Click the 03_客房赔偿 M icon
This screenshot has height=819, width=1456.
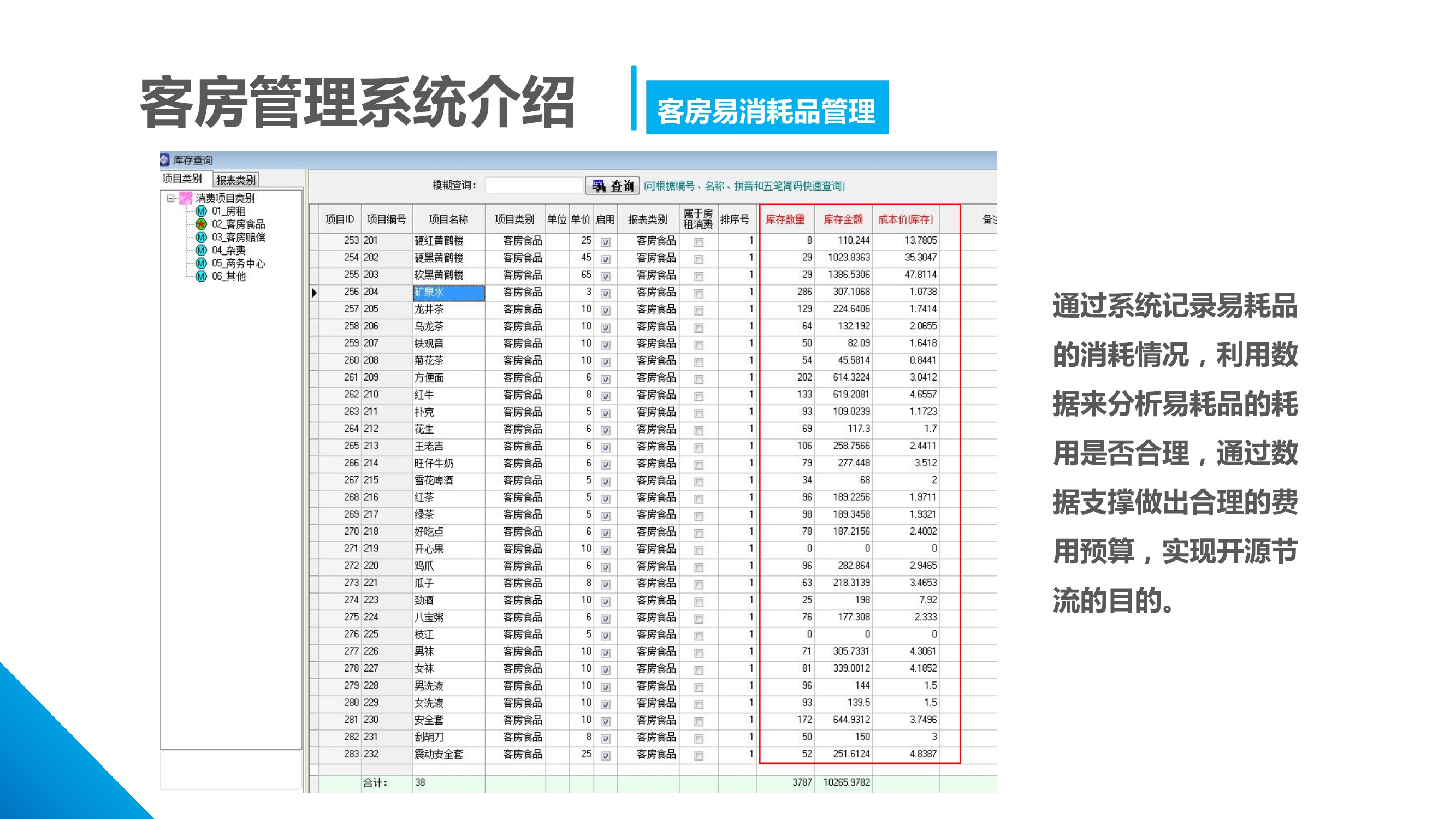(200, 237)
